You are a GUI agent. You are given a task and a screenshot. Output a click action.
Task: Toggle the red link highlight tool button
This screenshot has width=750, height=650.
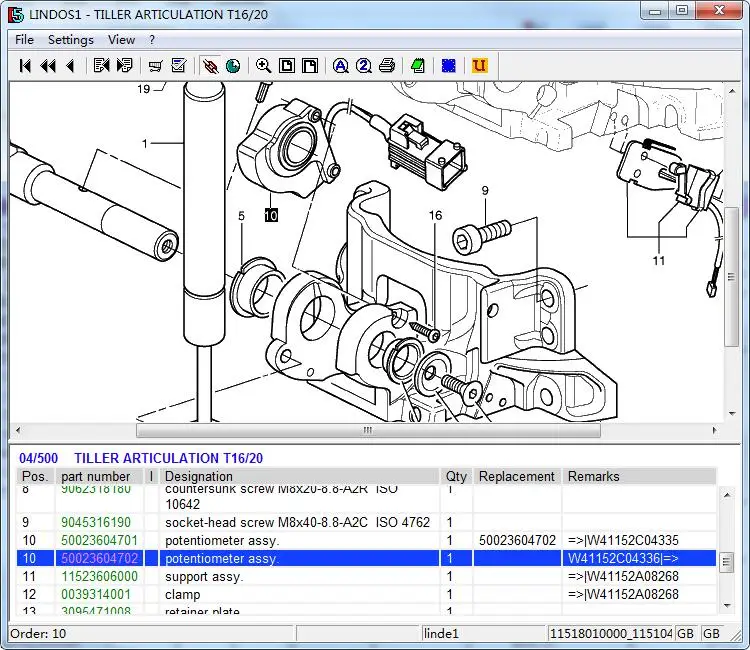click(x=210, y=66)
